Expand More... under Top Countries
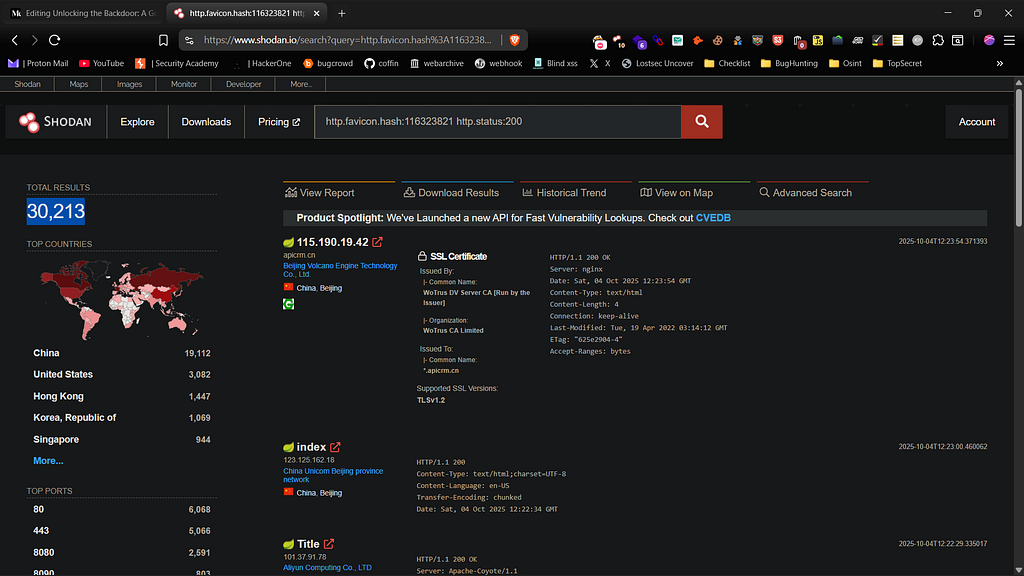Screen dimensions: 1024x576 point(48,461)
